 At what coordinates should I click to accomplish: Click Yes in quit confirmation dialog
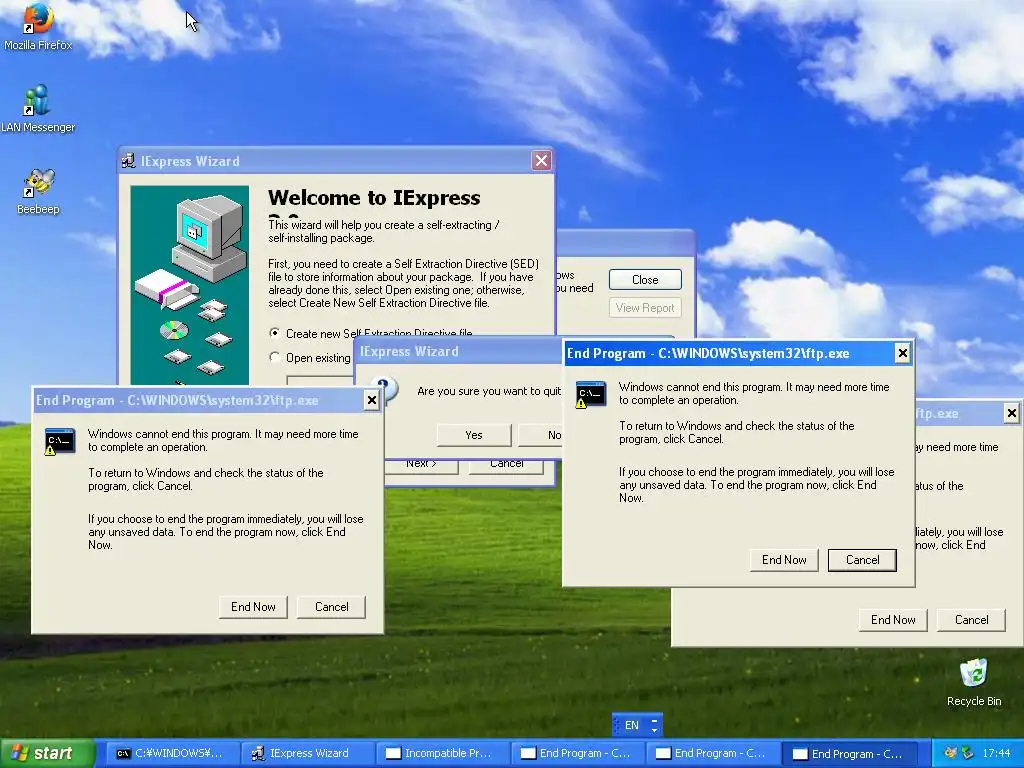click(x=474, y=435)
